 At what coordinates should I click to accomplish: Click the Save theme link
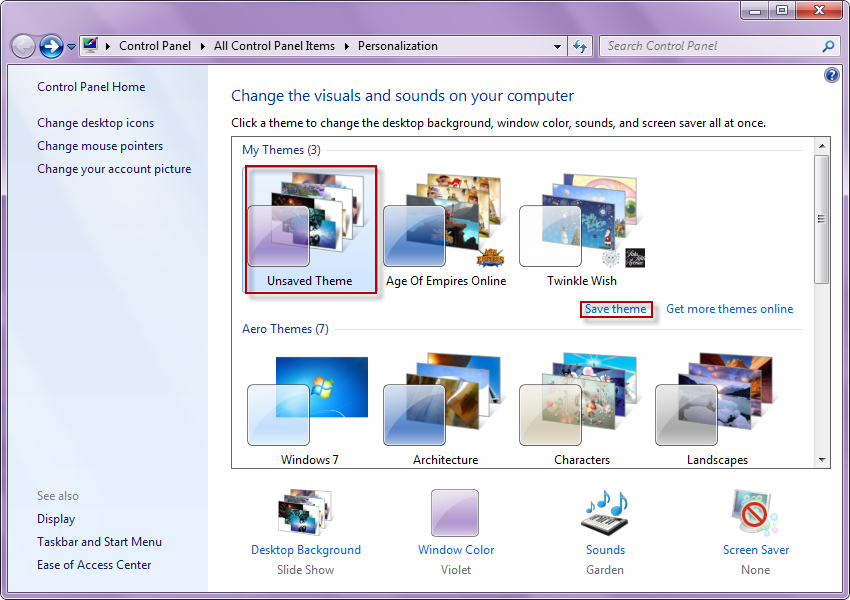click(x=615, y=309)
